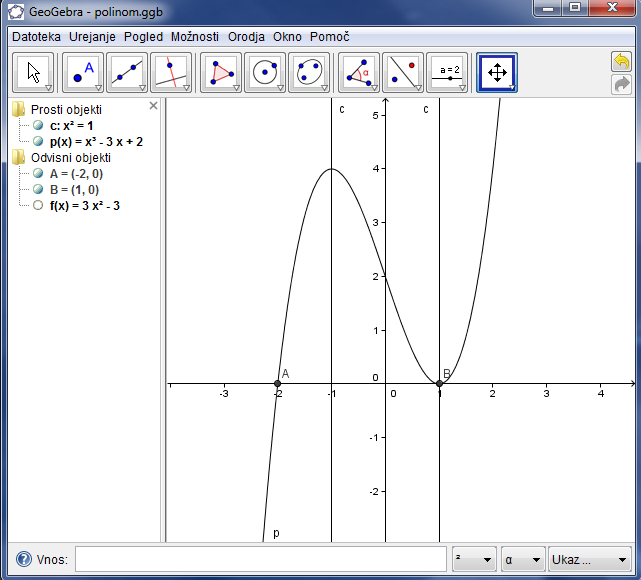641x580 pixels.
Task: Hide polynomial p(x) via its bullet
Action: pos(38,142)
